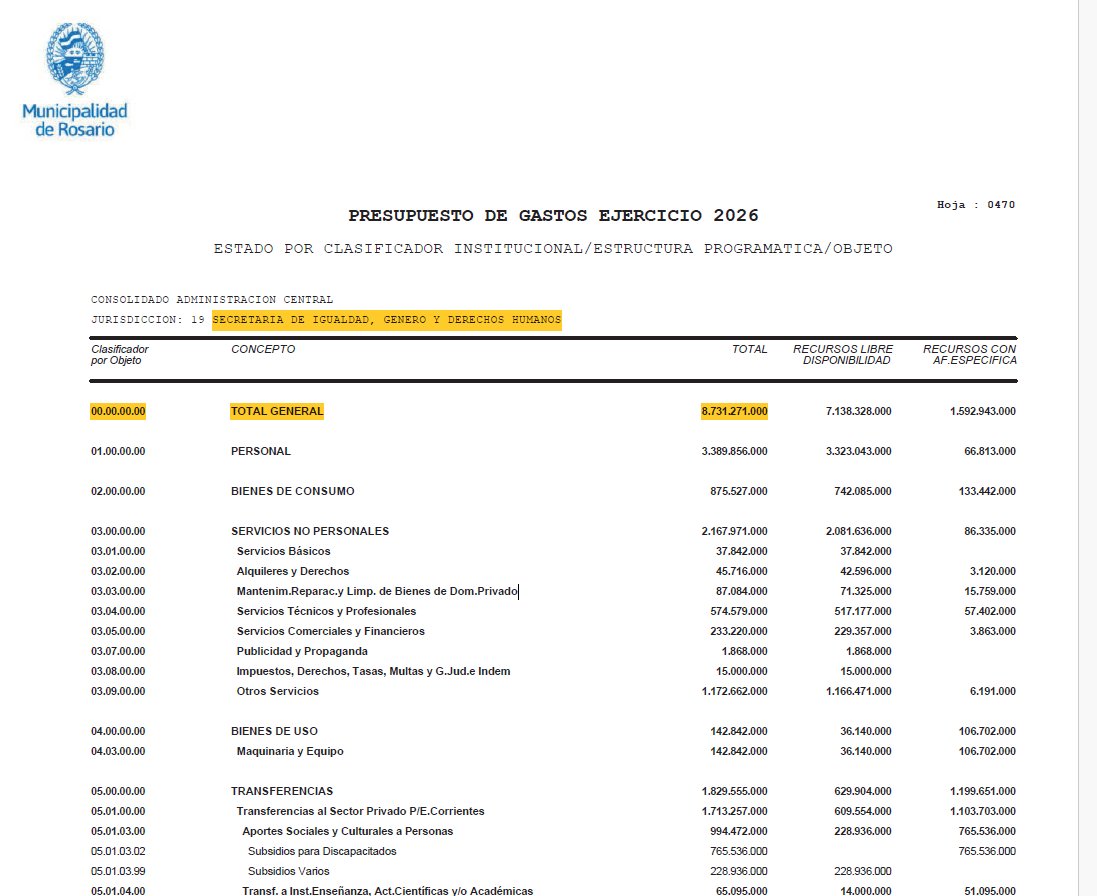The width and height of the screenshot is (1097, 896).
Task: Click the value '994.472.000'
Action: [x=739, y=832]
